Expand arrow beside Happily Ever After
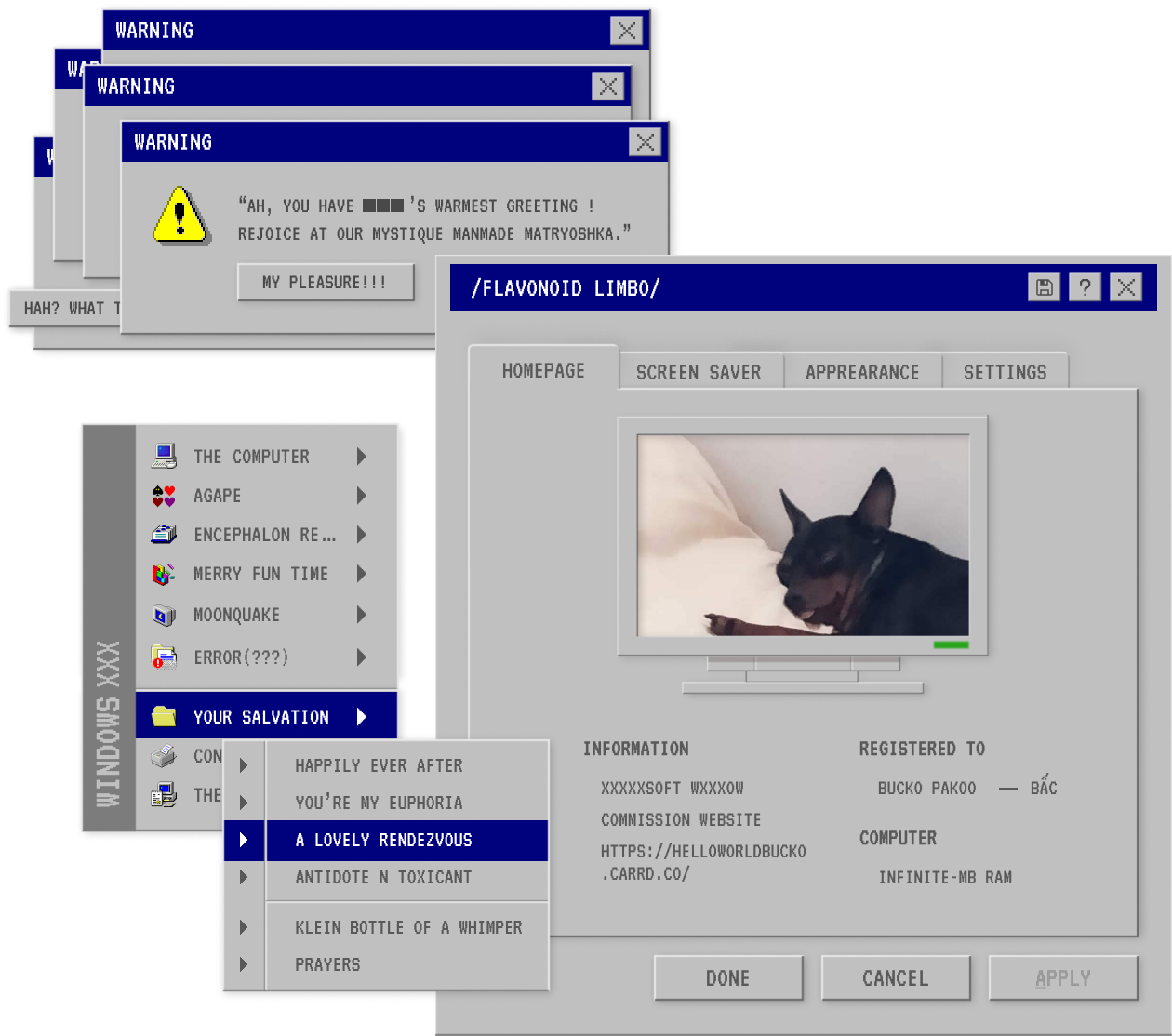Viewport: 1172px width, 1036px height. pos(244,765)
